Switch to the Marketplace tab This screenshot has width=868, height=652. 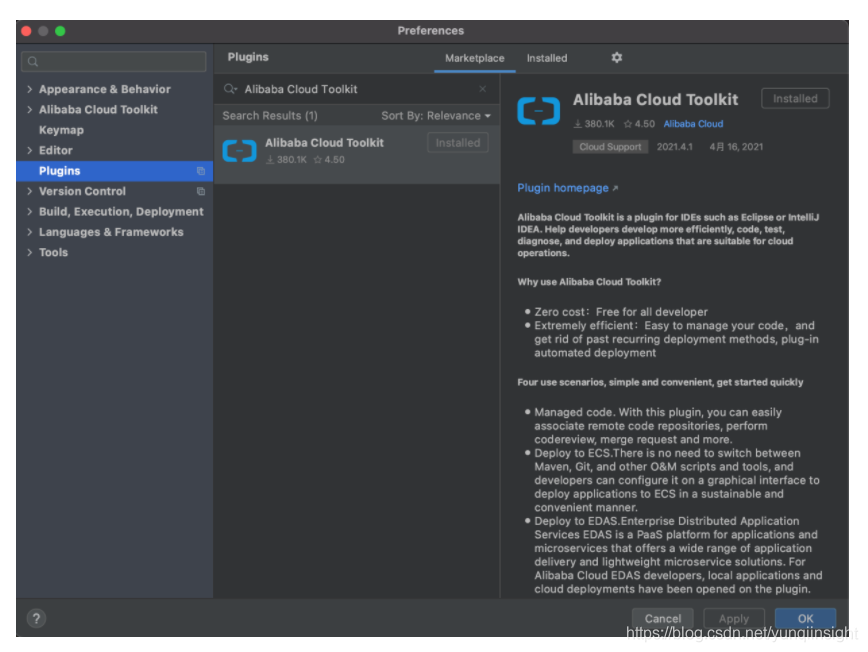[x=474, y=58]
